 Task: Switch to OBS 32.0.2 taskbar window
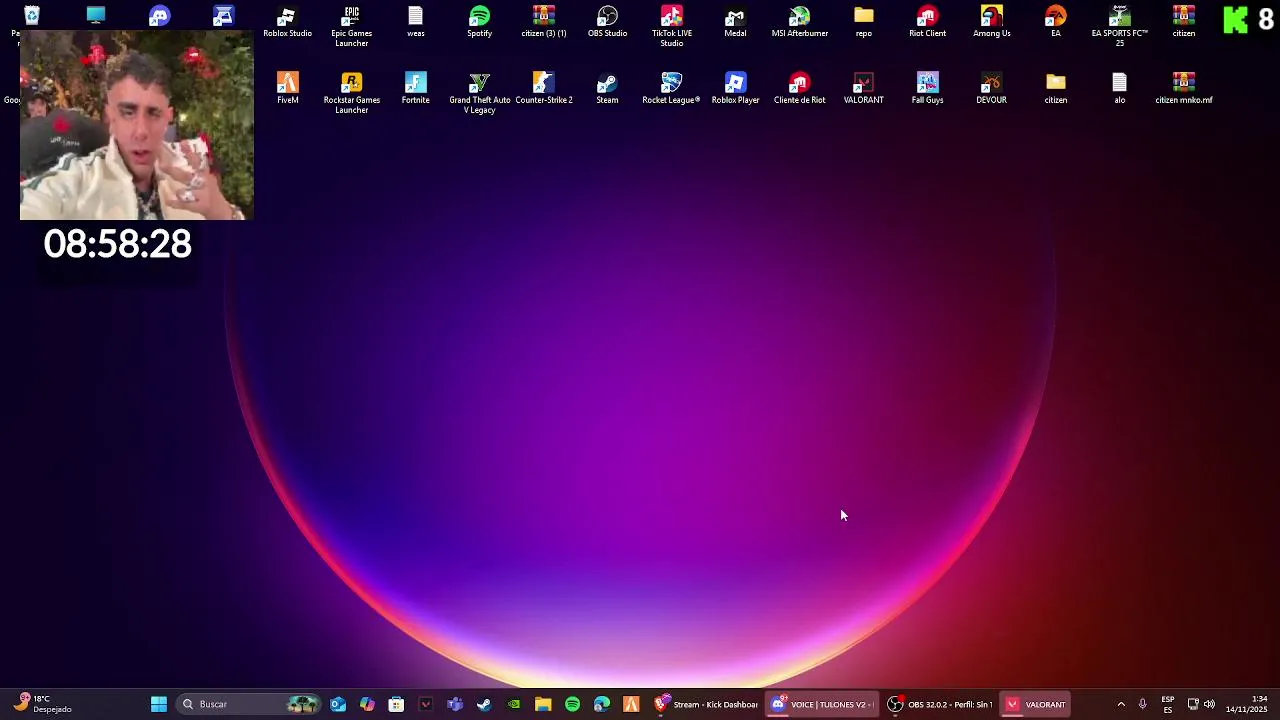tap(940, 704)
